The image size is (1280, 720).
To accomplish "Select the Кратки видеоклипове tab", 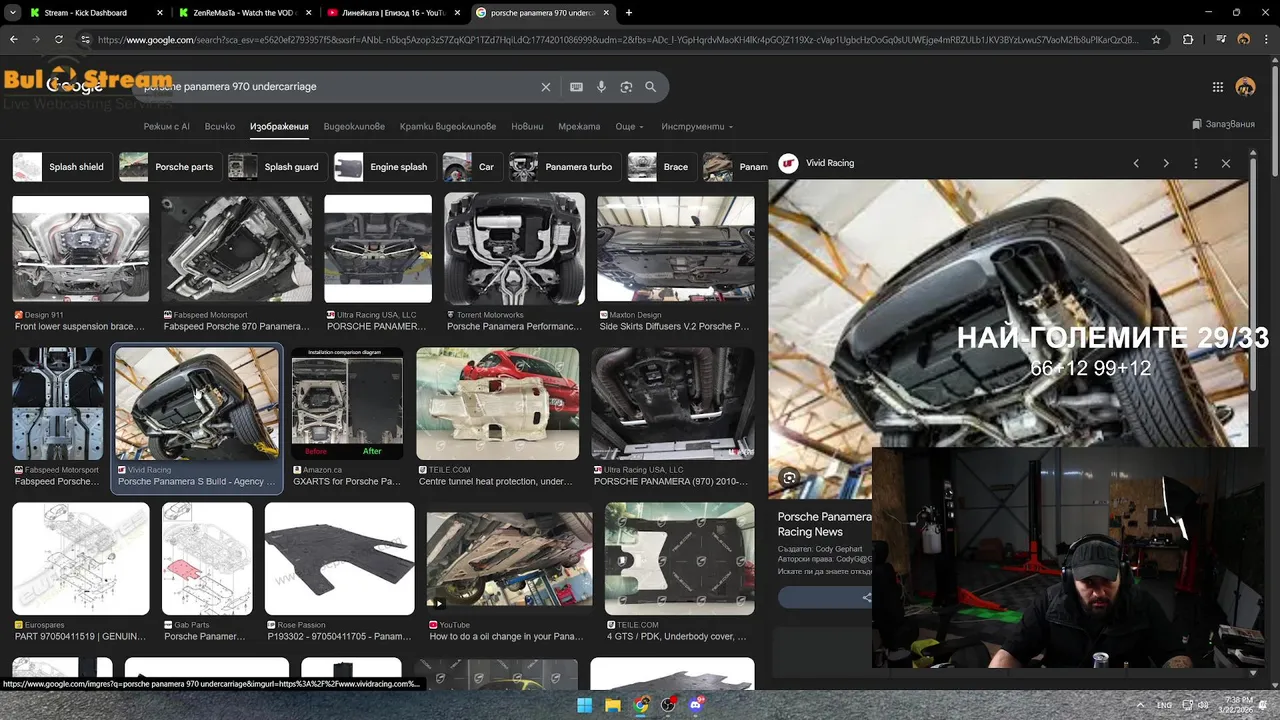I will click(x=448, y=127).
